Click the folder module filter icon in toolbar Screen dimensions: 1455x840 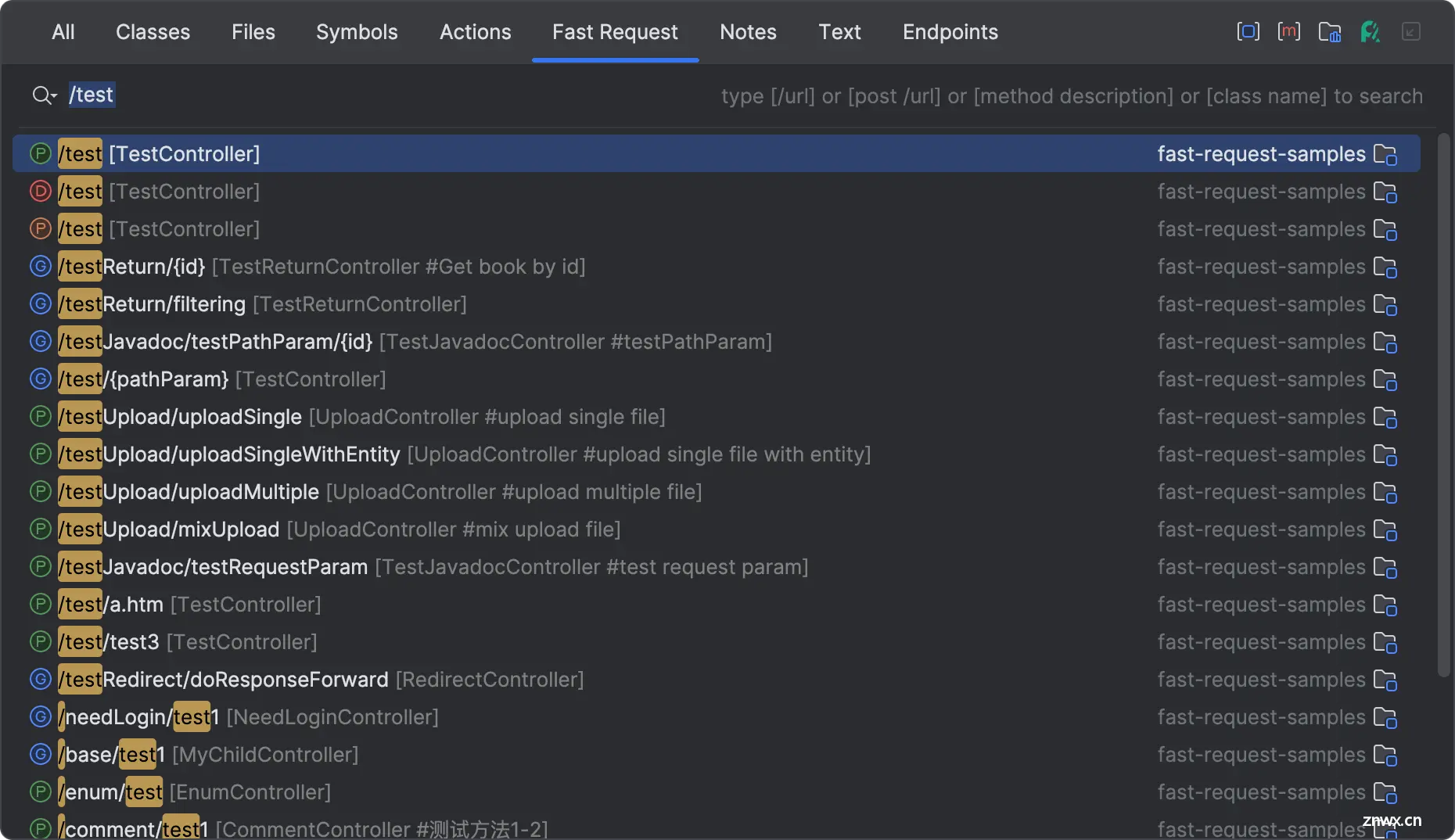coord(1329,32)
